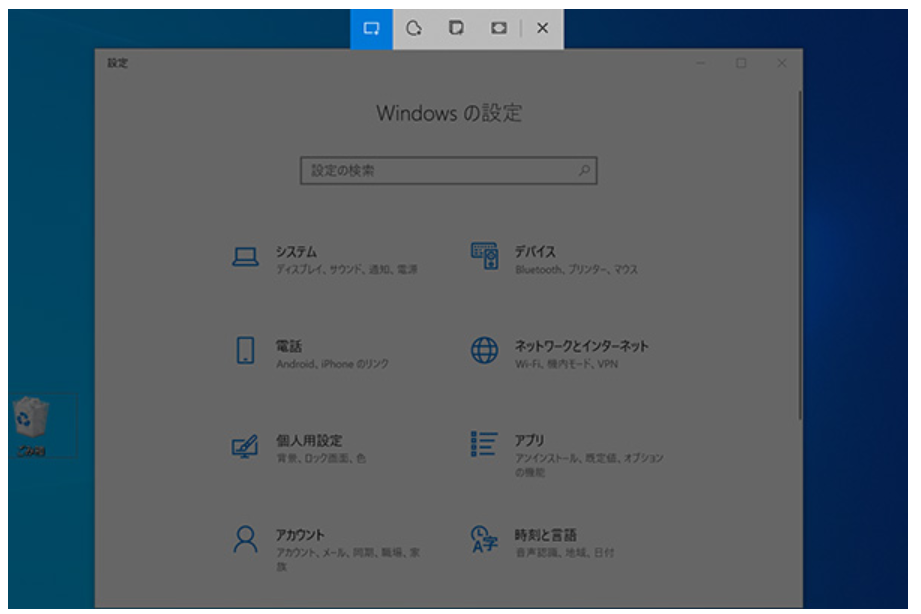Click the Android、iPhone のリンク description
The width and height of the screenshot is (921, 614).
[332, 364]
